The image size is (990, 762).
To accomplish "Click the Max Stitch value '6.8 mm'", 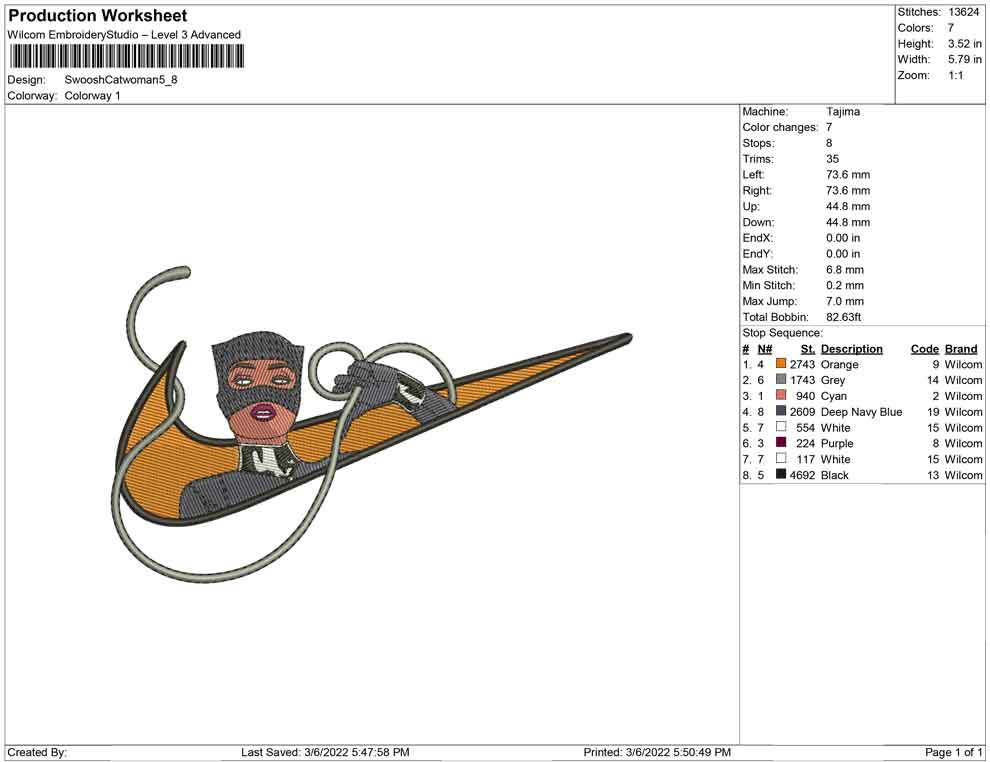I will 845,270.
